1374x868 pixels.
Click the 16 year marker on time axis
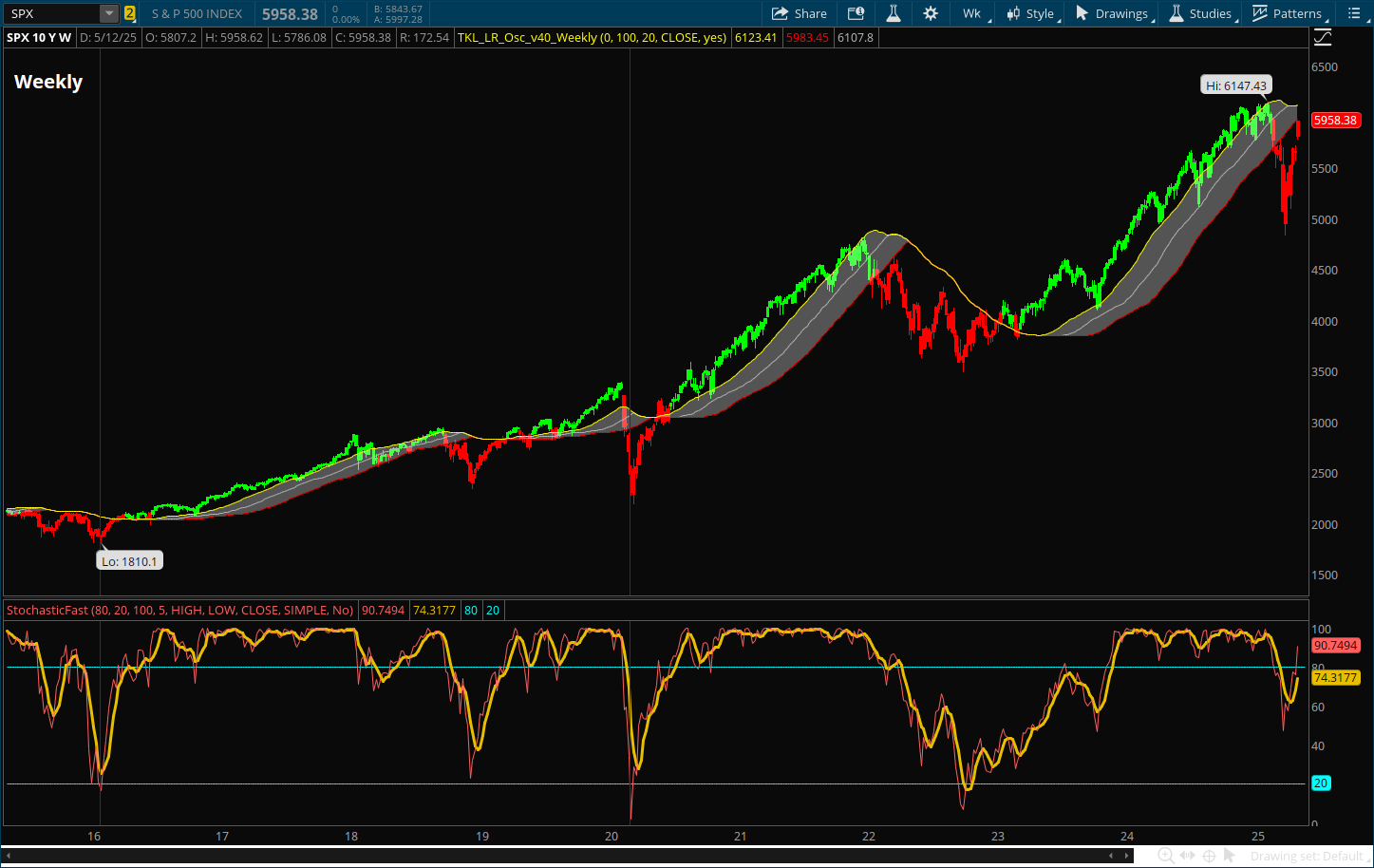coord(94,836)
